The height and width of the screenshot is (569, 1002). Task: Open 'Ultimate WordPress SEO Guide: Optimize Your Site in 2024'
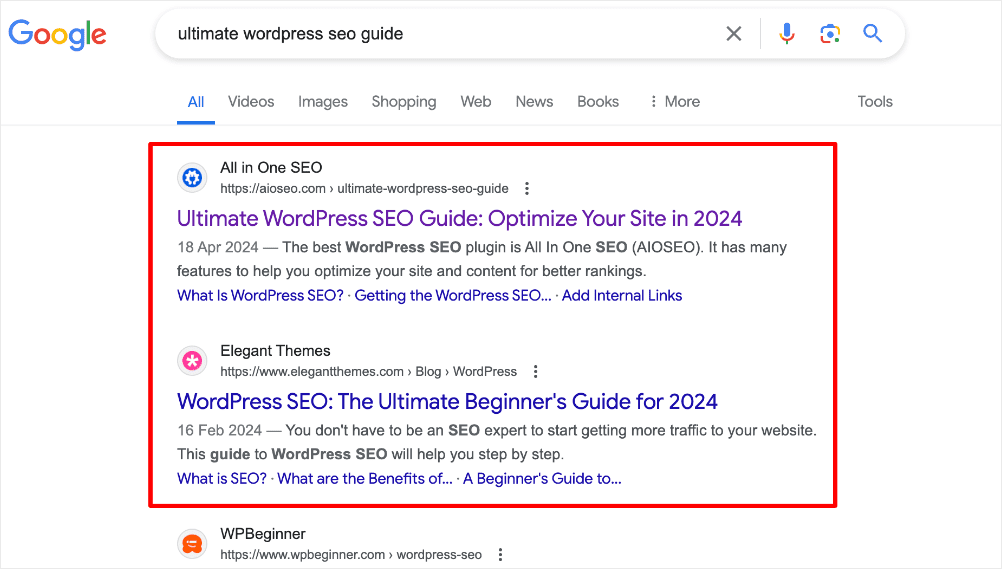point(459,219)
